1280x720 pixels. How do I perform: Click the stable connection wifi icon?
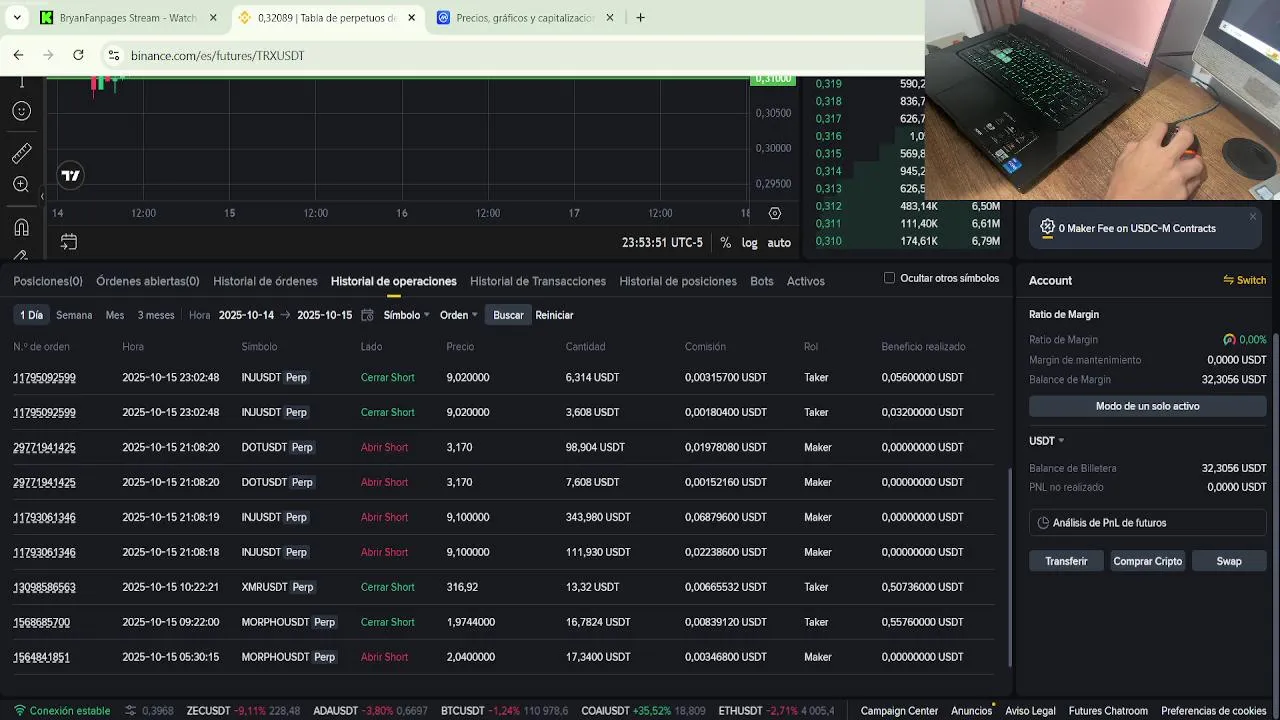[x=20, y=711]
